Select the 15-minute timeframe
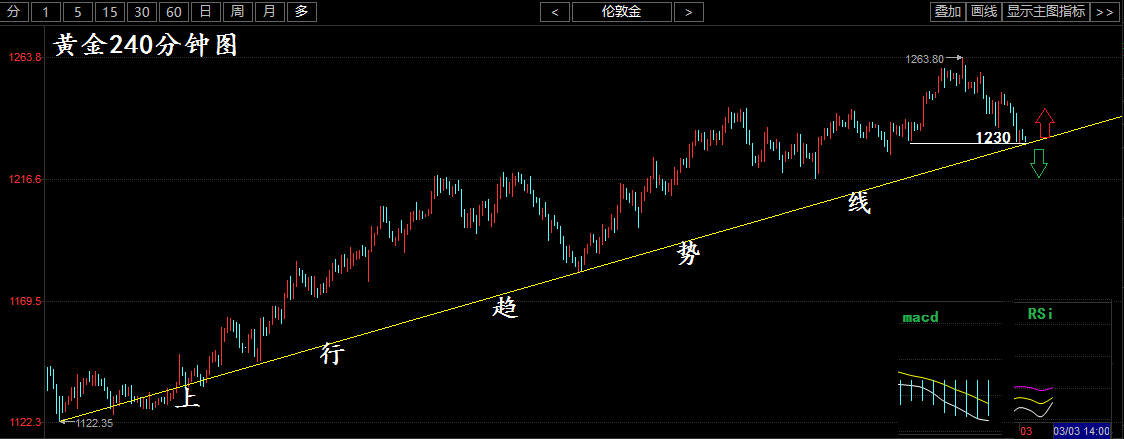This screenshot has width=1124, height=439. 110,12
